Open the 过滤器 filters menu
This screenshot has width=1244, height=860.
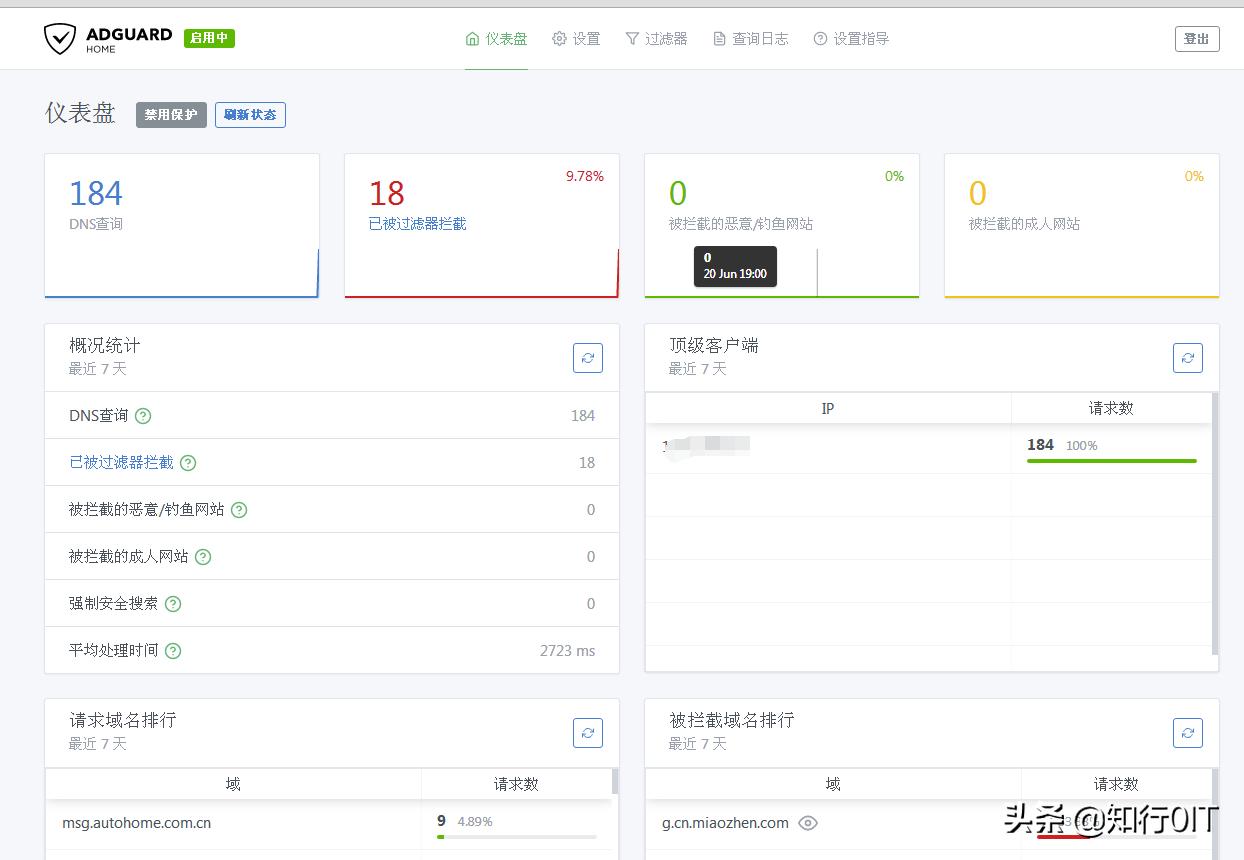pos(656,39)
